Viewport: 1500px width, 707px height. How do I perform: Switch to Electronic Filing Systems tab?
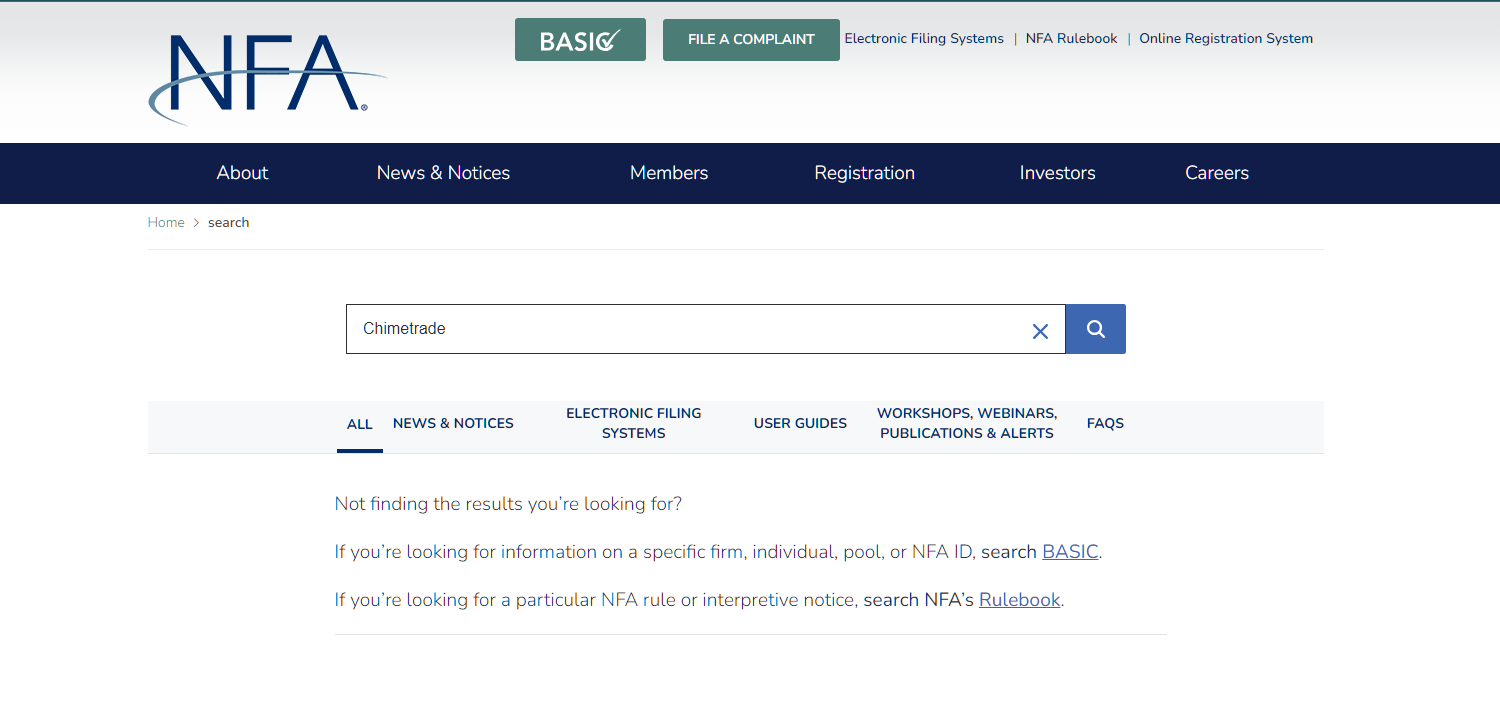point(634,423)
